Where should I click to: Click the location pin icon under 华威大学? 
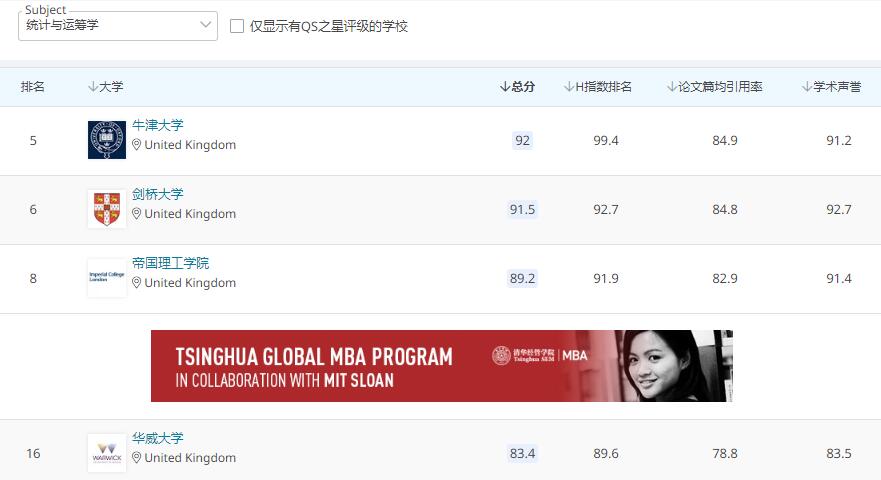[x=137, y=458]
